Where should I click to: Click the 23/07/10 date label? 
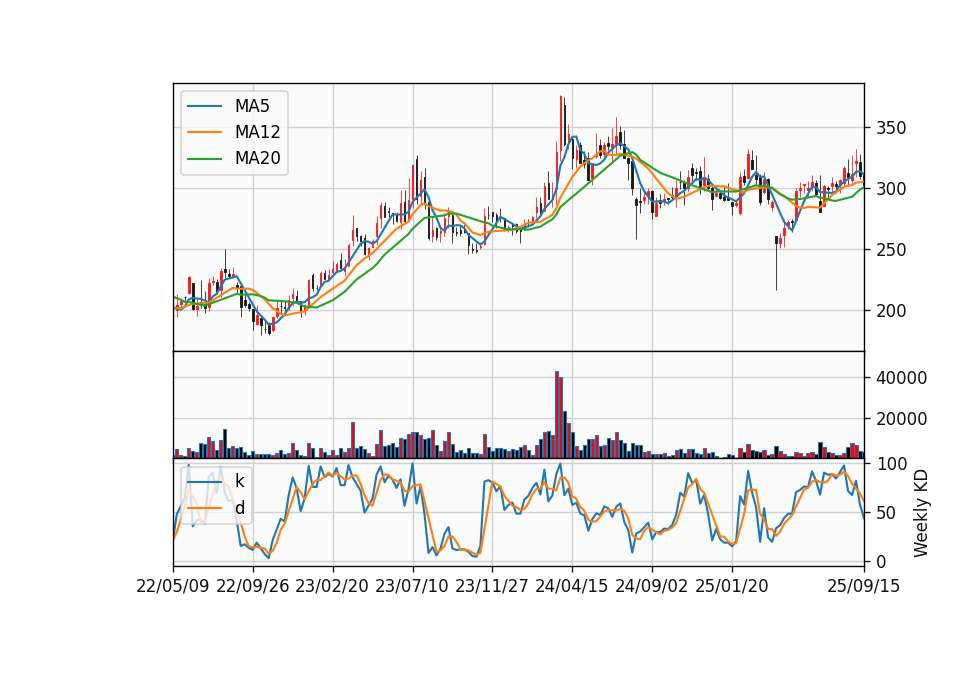point(412,586)
